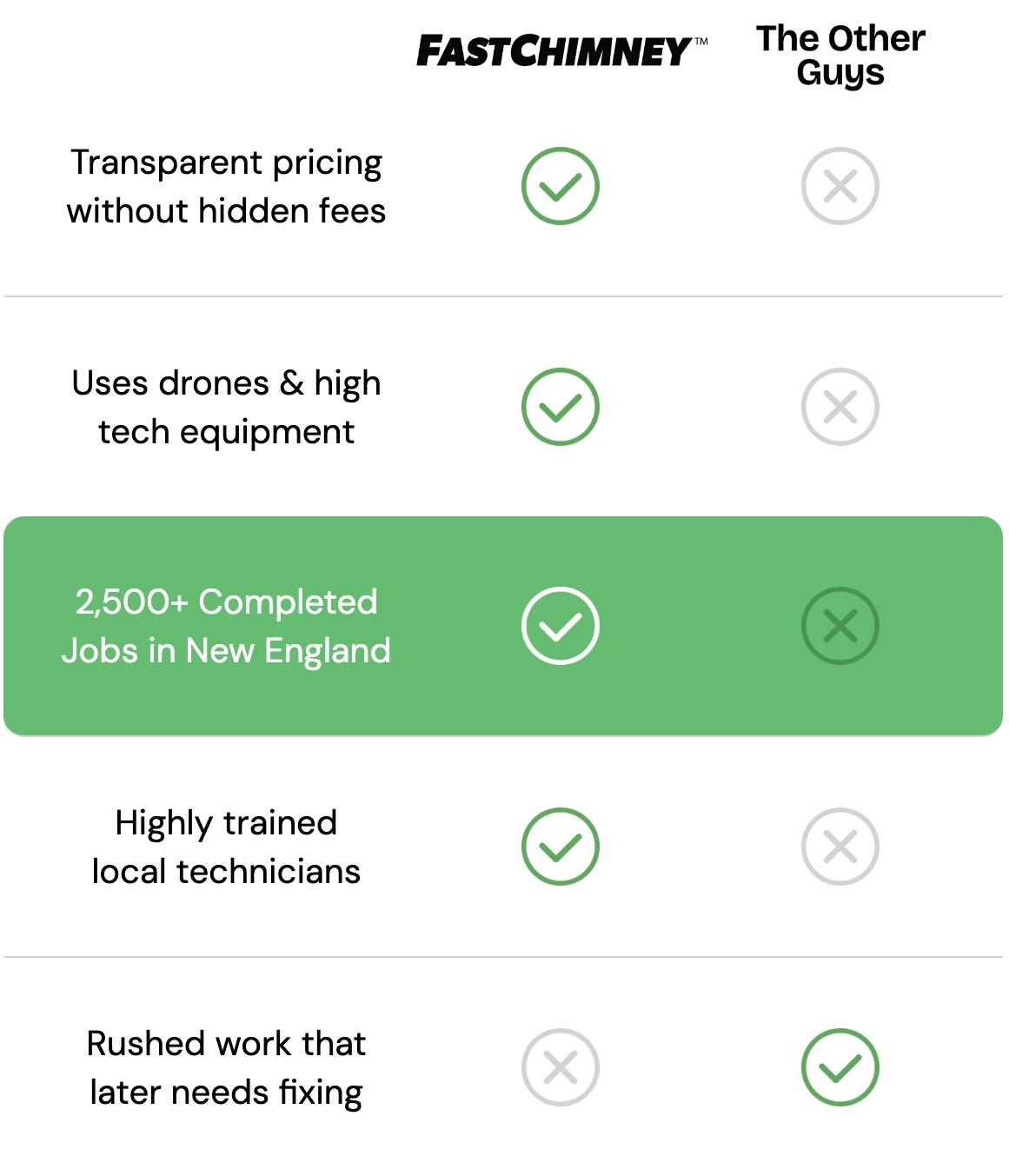The width and height of the screenshot is (1009, 1176).
Task: Click FastChimney grey X for rushed work
Action: (561, 1067)
